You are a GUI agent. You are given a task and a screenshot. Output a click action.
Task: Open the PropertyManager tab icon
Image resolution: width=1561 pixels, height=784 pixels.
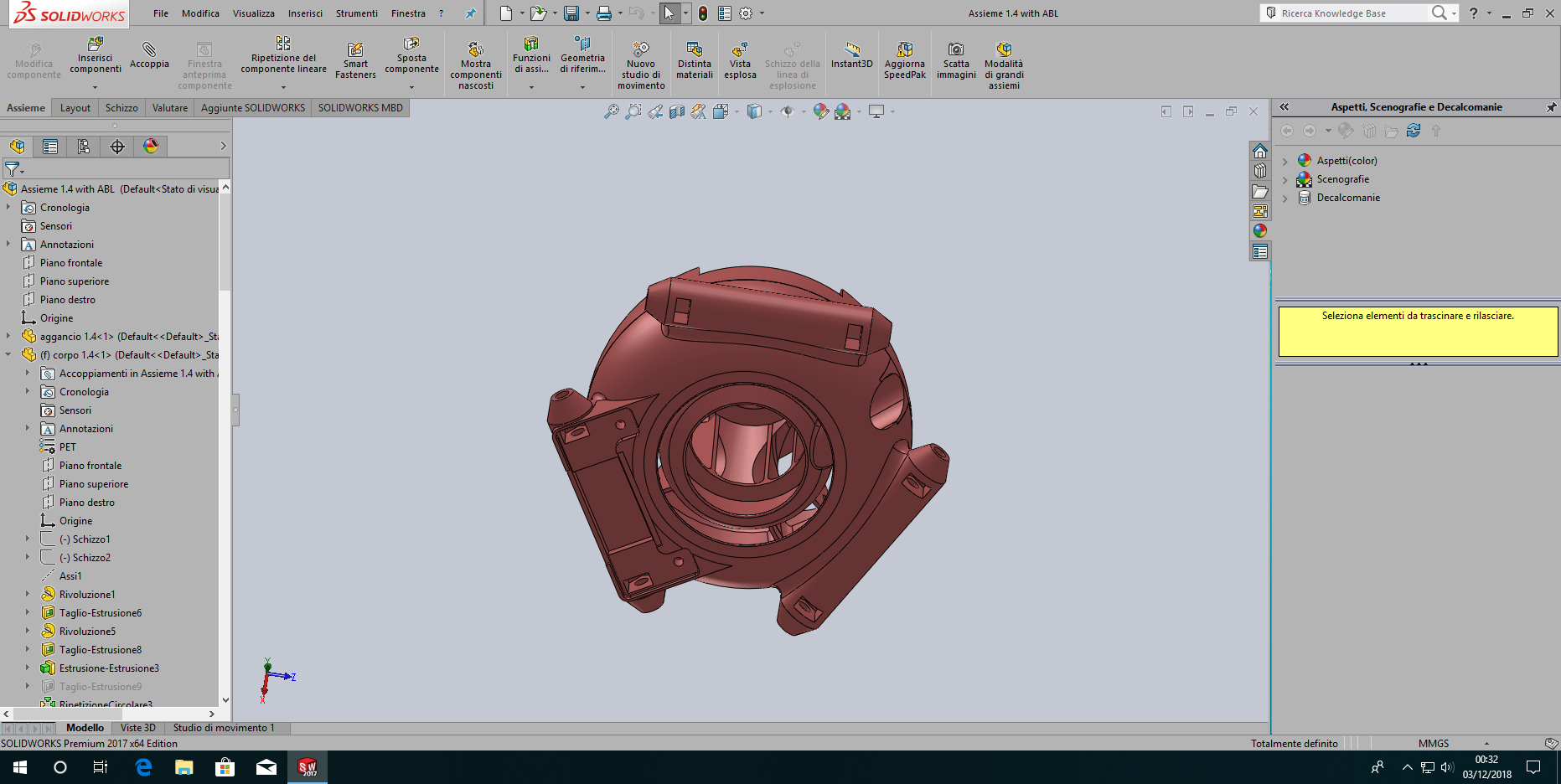coord(50,147)
